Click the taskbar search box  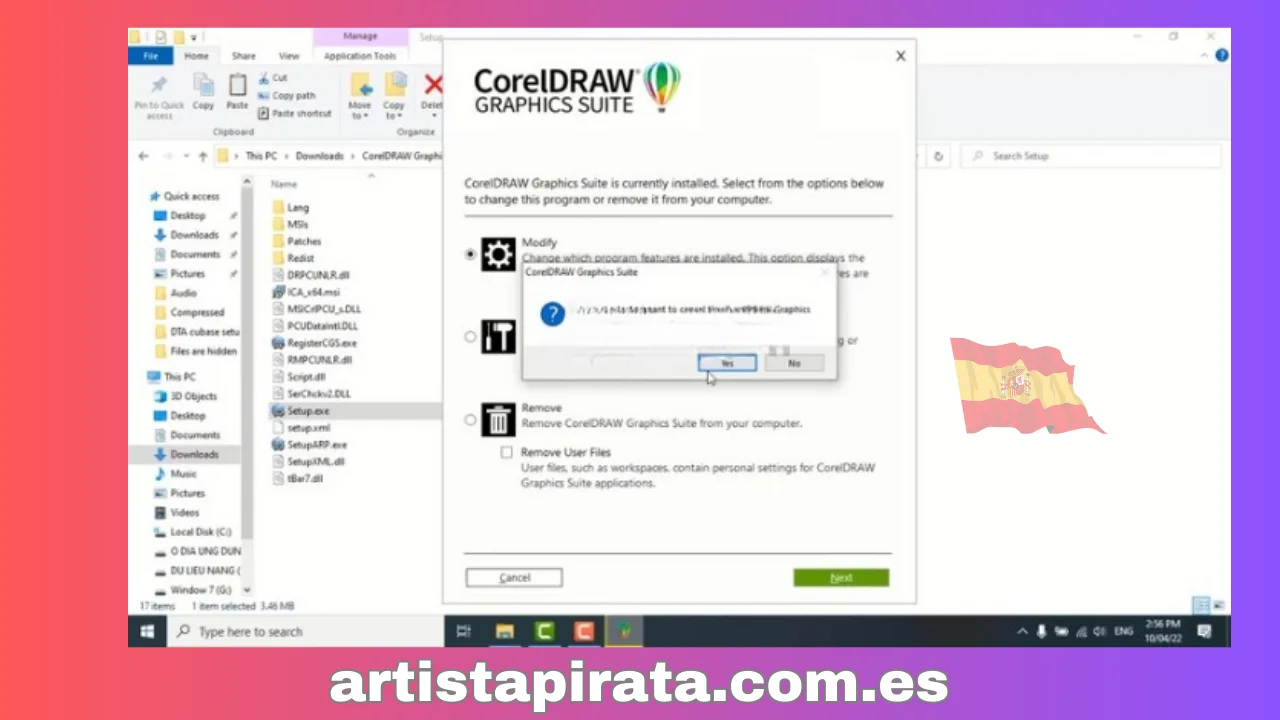click(305, 631)
